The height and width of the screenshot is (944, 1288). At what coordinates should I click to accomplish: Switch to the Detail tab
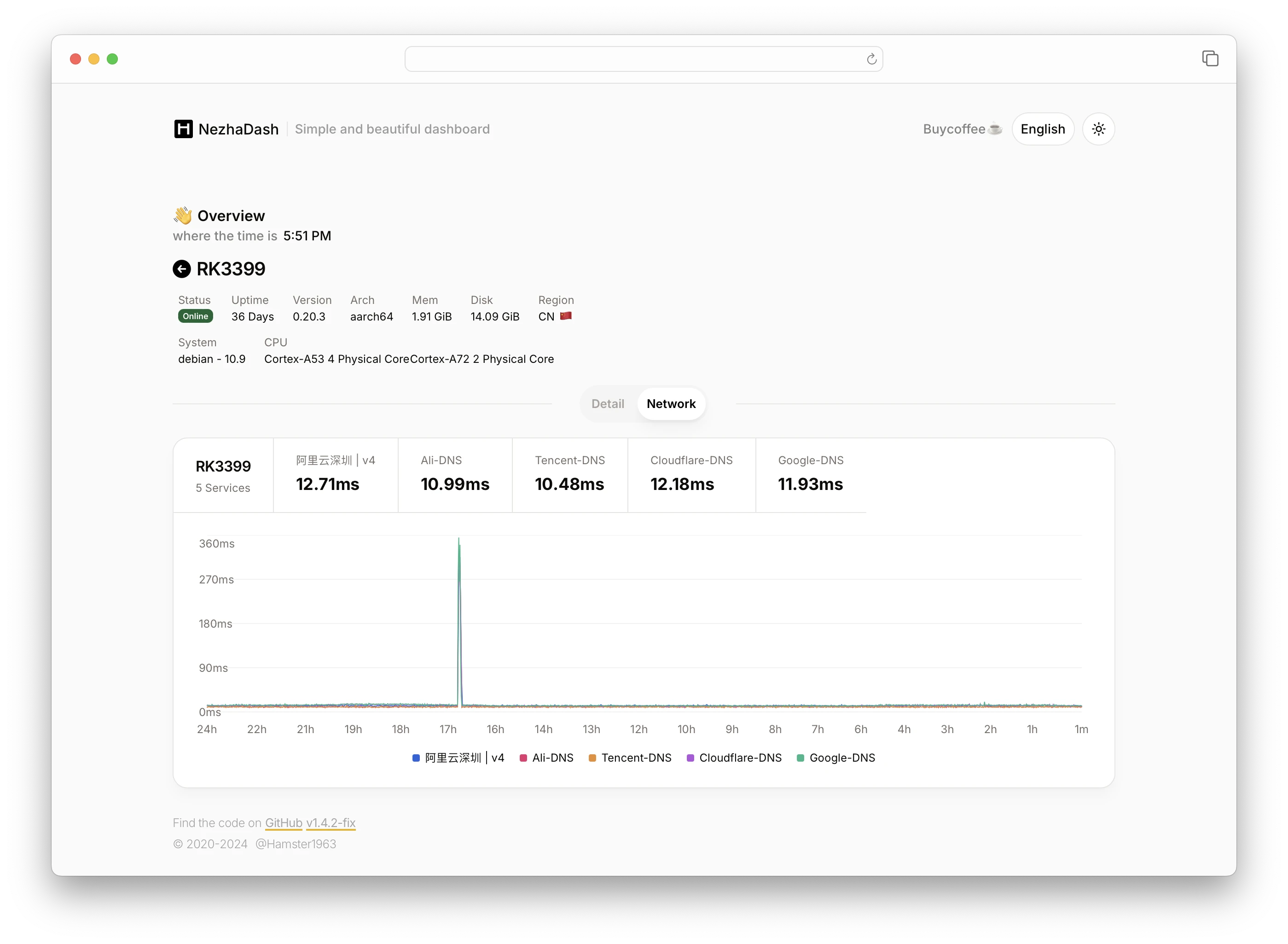pos(608,404)
